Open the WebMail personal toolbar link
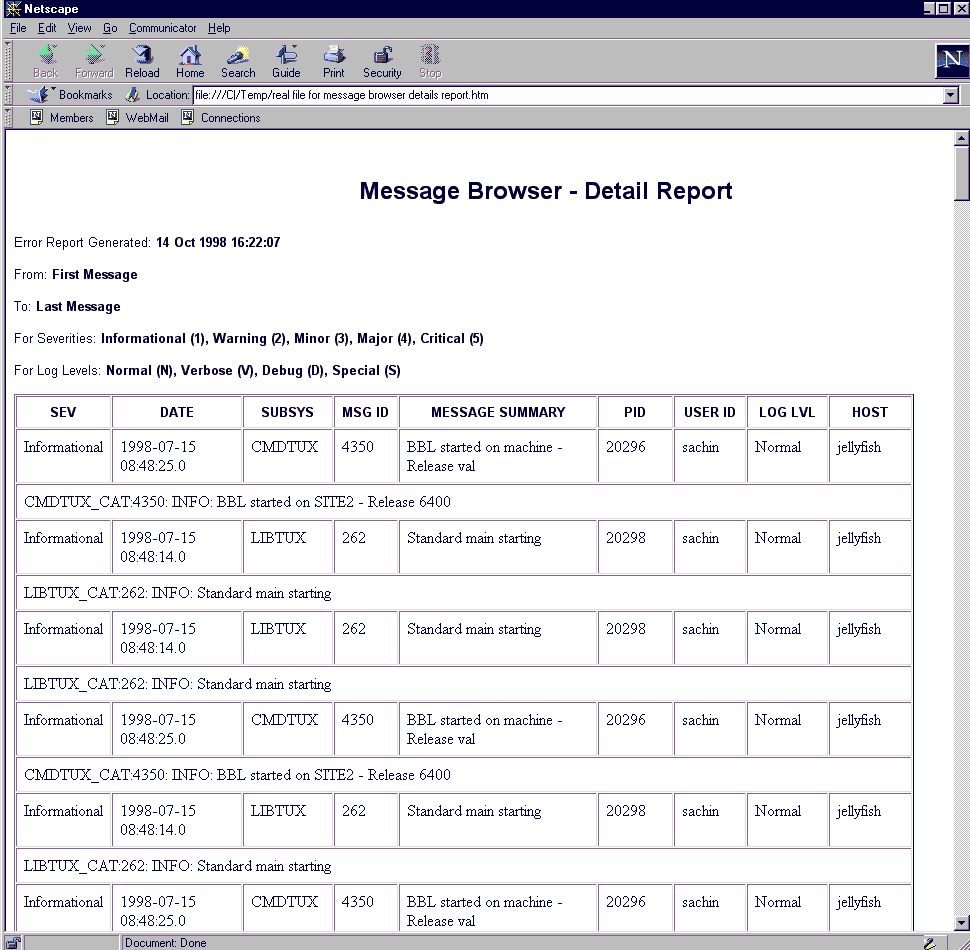970x950 pixels. coord(137,118)
